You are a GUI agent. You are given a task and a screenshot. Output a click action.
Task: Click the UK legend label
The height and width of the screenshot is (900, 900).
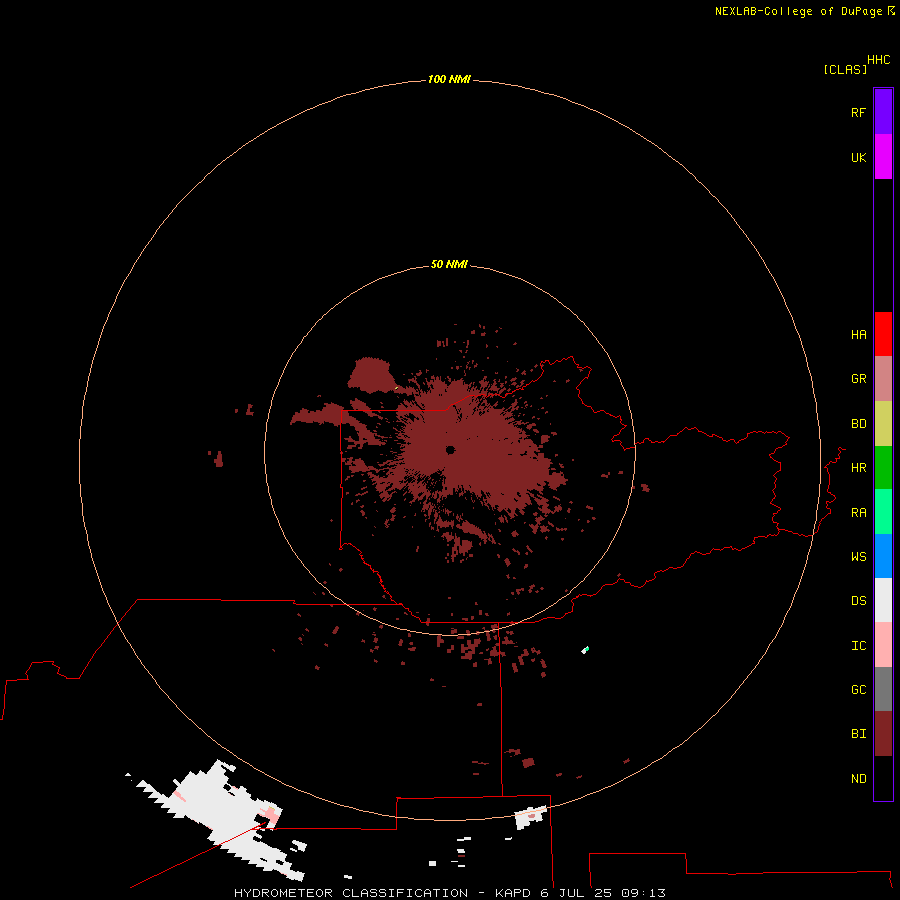[858, 157]
